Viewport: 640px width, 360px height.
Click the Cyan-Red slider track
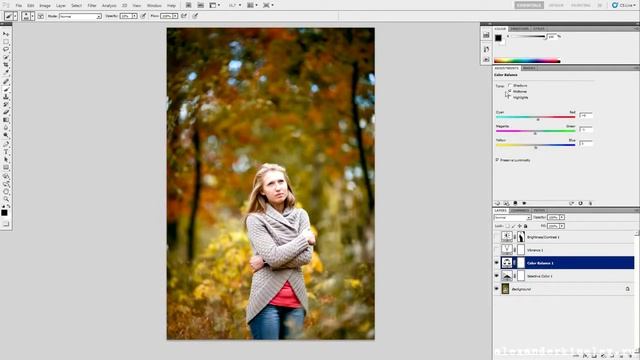536,117
